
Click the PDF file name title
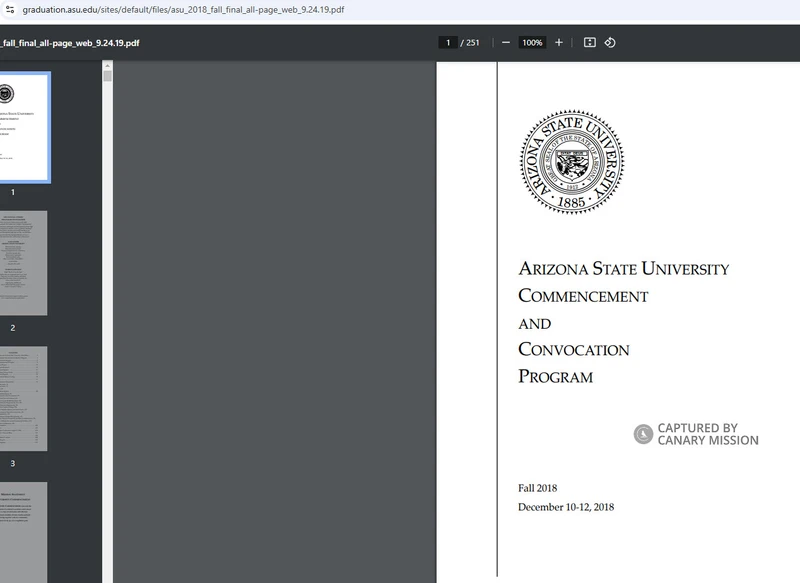(x=70, y=43)
